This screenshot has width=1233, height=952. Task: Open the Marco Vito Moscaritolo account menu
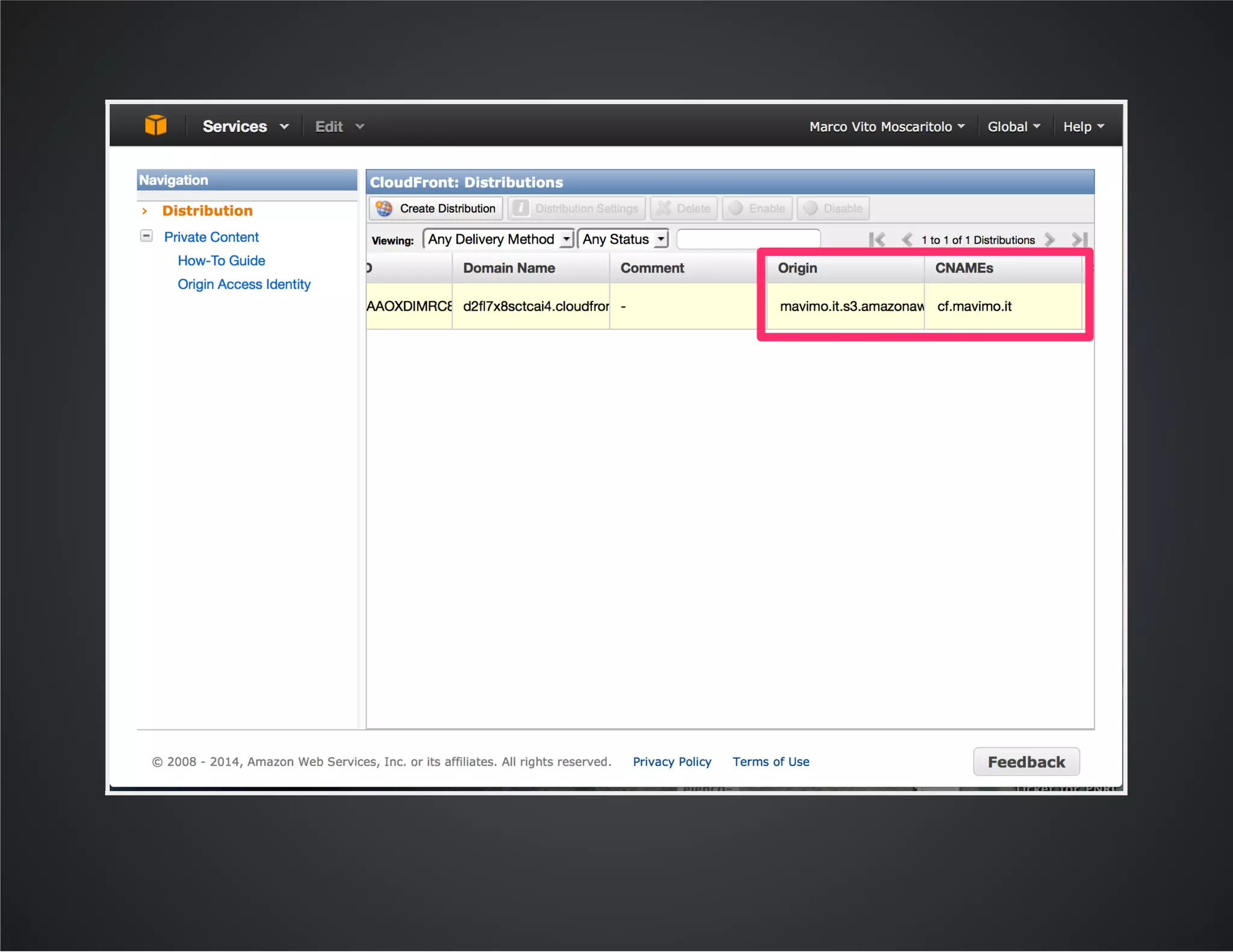point(886,126)
